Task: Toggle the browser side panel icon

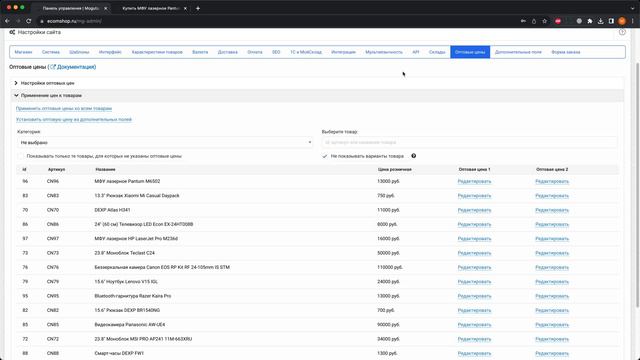Action: (x=611, y=21)
